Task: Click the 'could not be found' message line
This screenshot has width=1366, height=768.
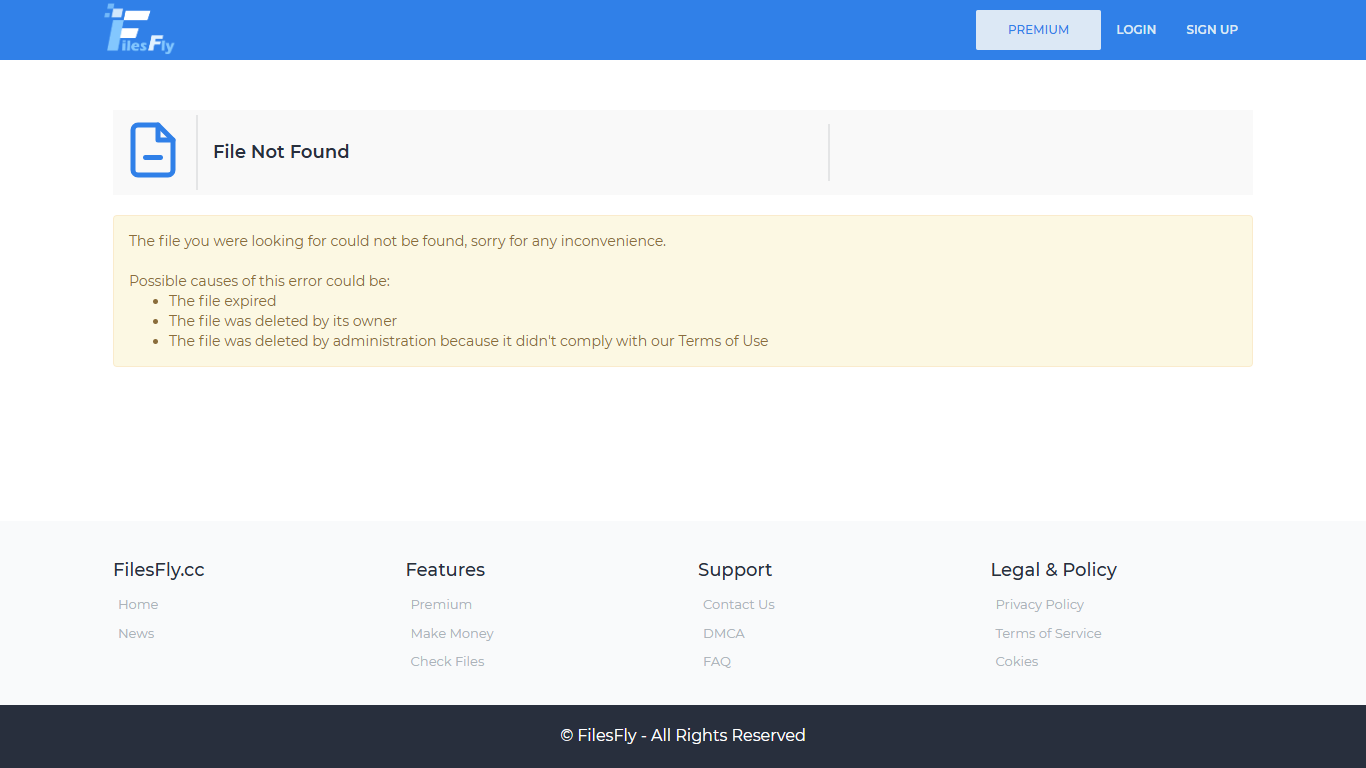Action: tap(397, 241)
